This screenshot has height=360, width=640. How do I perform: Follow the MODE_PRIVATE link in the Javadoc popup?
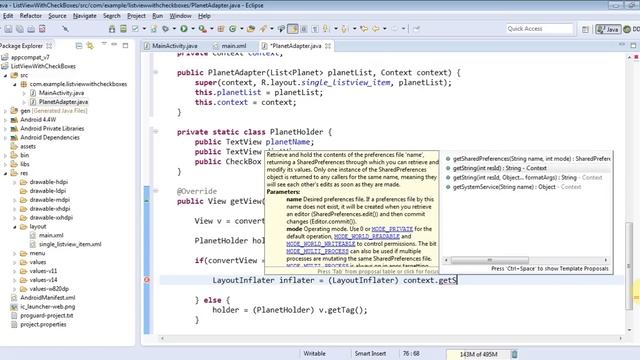click(392, 229)
